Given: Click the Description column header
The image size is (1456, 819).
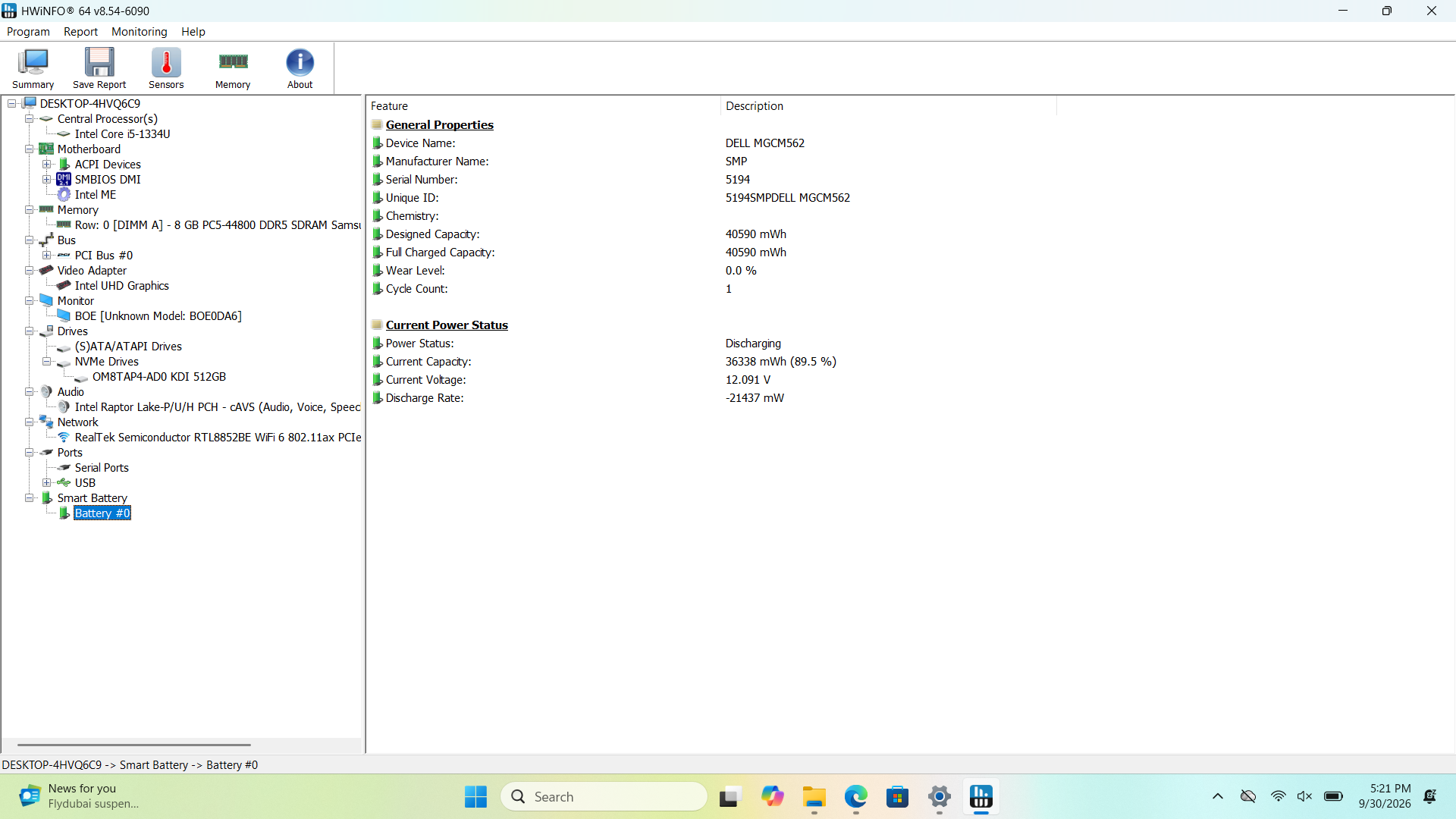Looking at the screenshot, I should [x=888, y=106].
